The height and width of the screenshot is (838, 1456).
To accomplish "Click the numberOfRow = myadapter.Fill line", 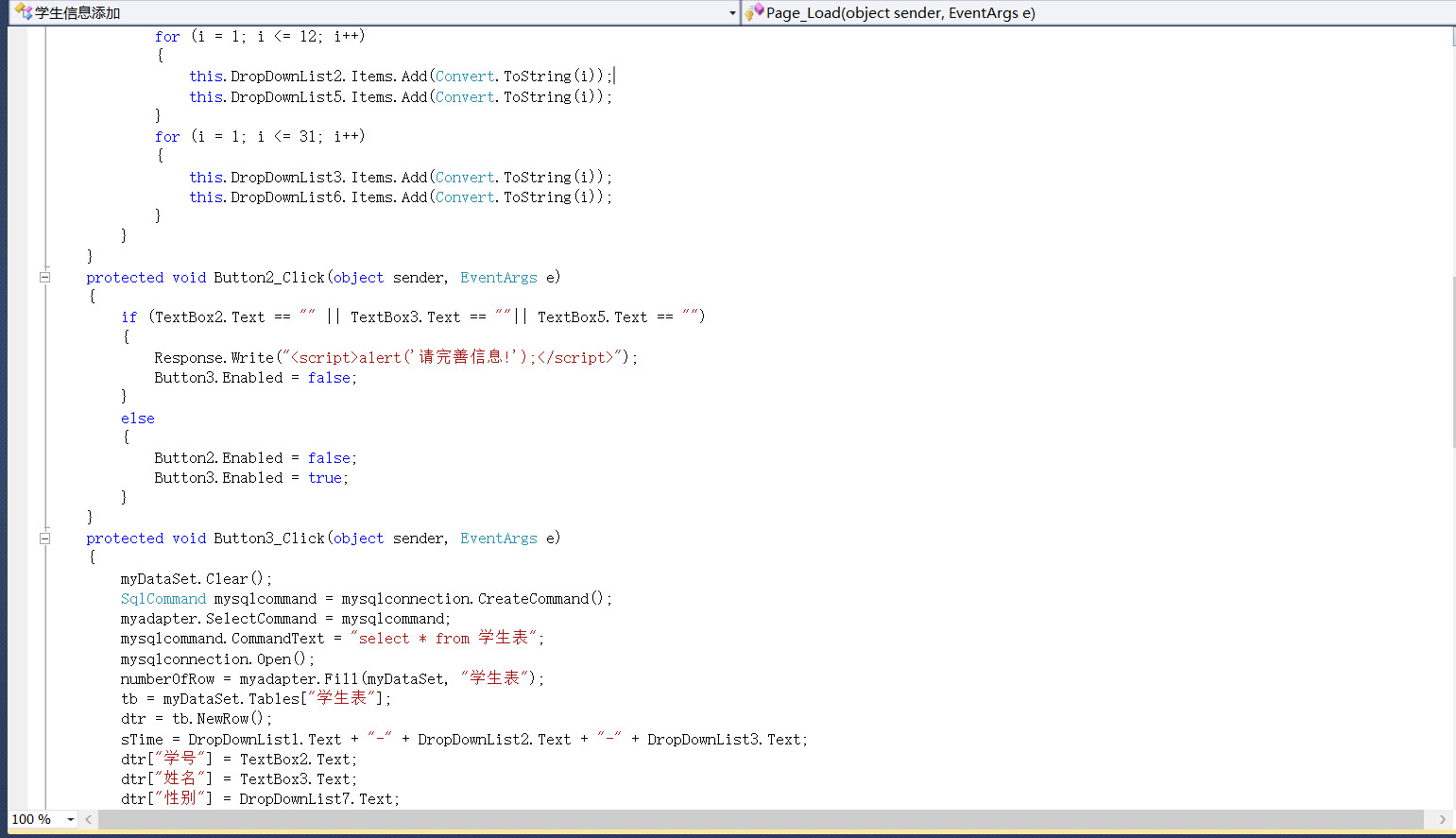I will click(333, 678).
